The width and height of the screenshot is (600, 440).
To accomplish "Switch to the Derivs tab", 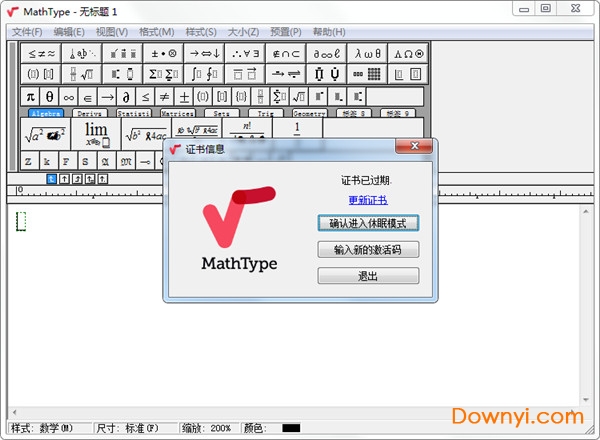I will pos(90,113).
